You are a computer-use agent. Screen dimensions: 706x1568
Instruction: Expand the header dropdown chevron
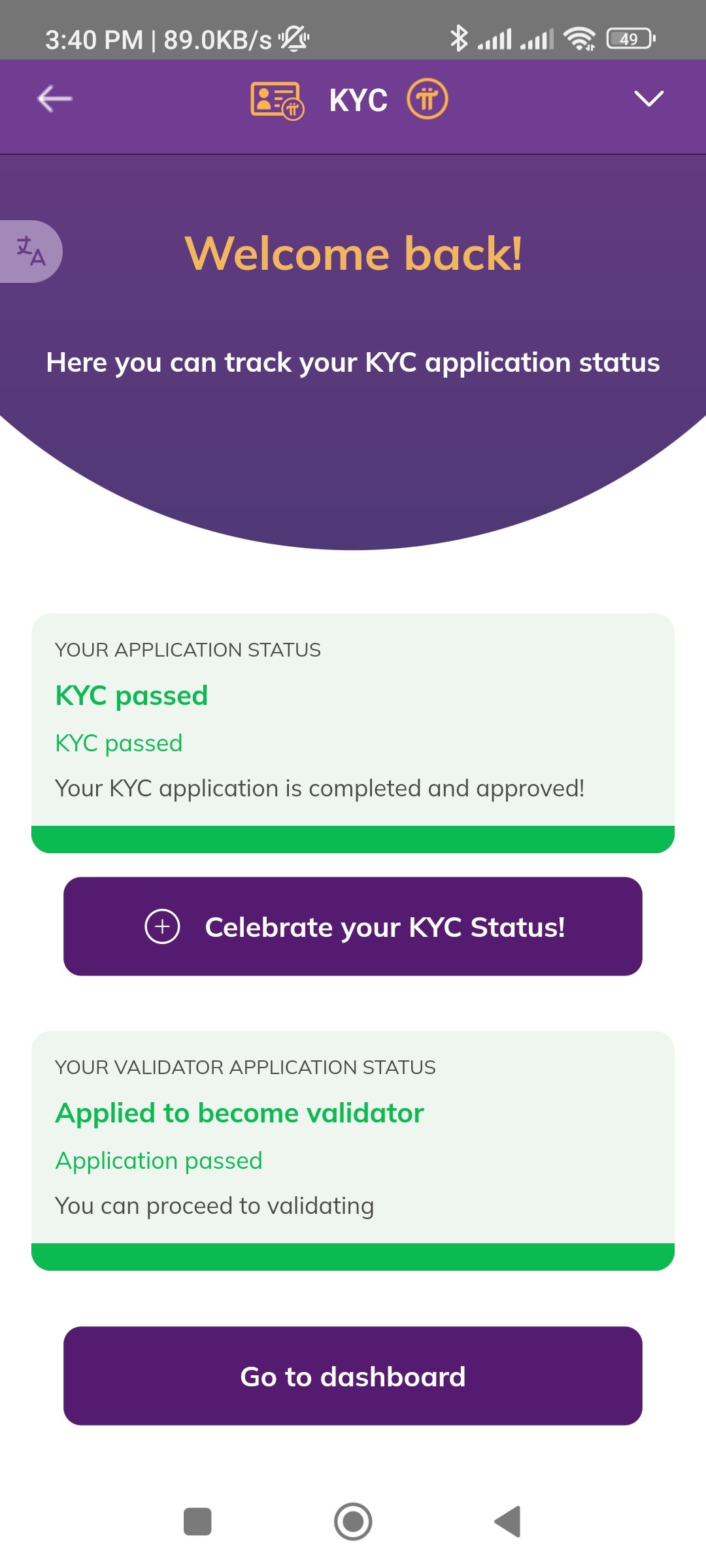[x=648, y=99]
